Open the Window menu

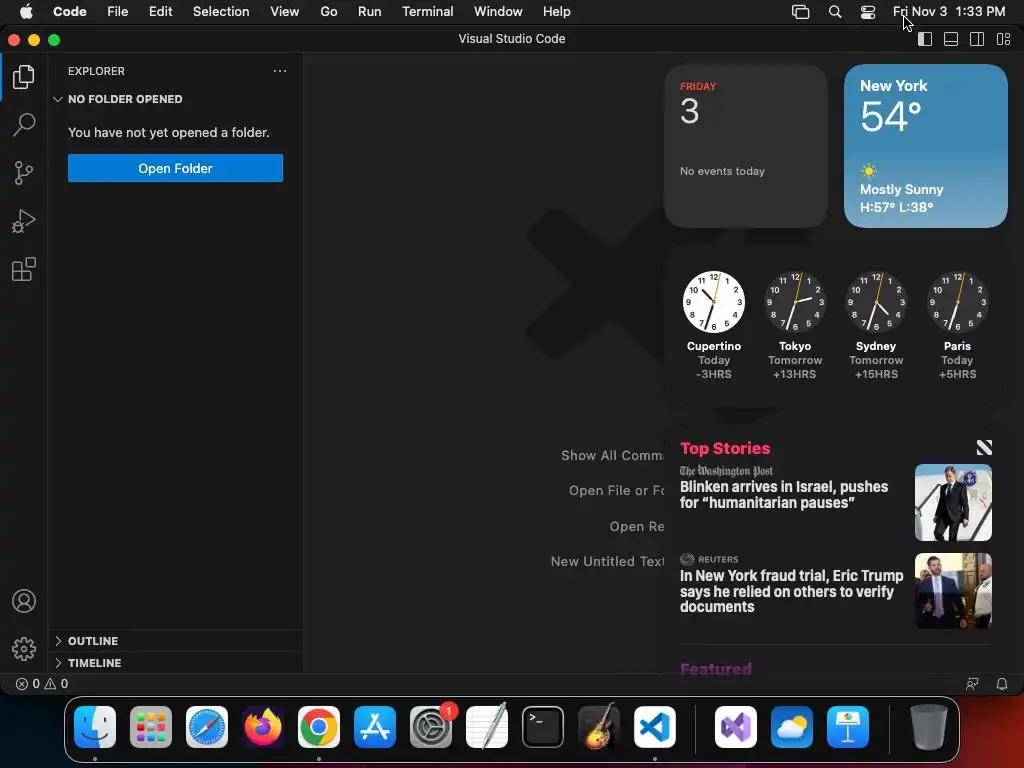coord(498,12)
